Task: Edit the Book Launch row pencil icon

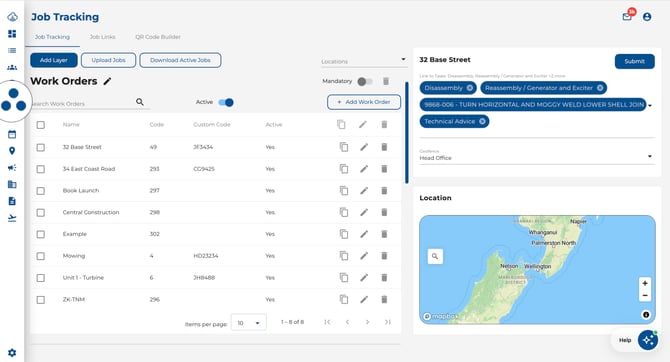Action: (364, 191)
